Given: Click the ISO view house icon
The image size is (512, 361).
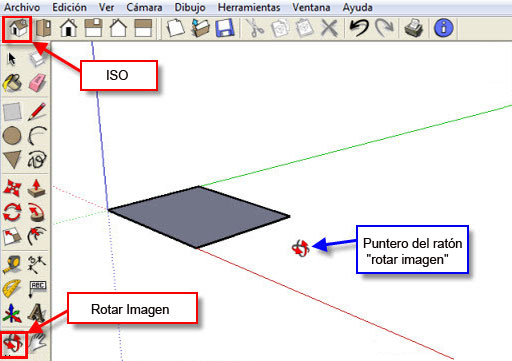Looking at the screenshot, I should [x=18, y=28].
